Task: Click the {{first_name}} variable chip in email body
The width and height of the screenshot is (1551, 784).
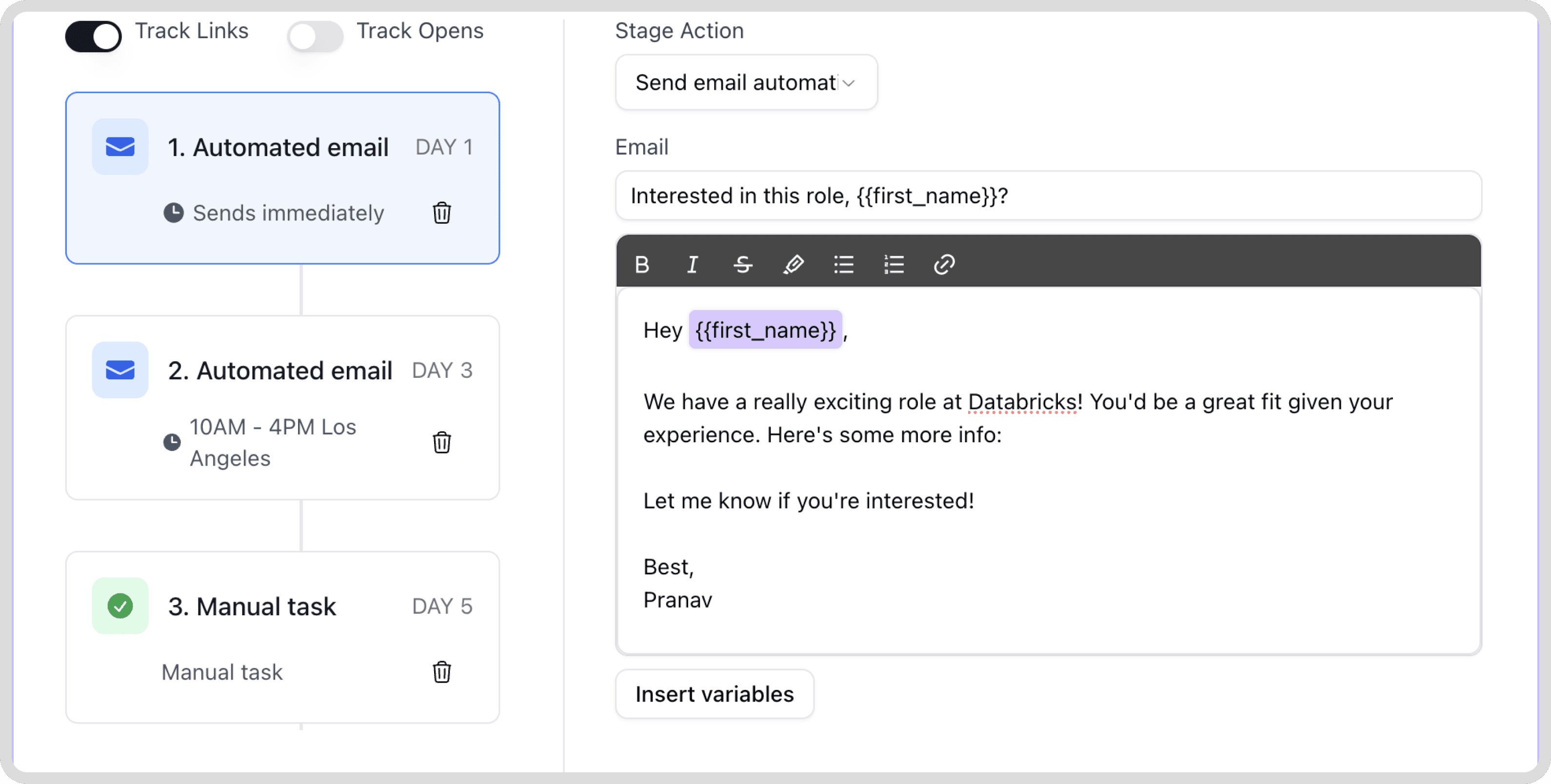Action: tap(765, 330)
